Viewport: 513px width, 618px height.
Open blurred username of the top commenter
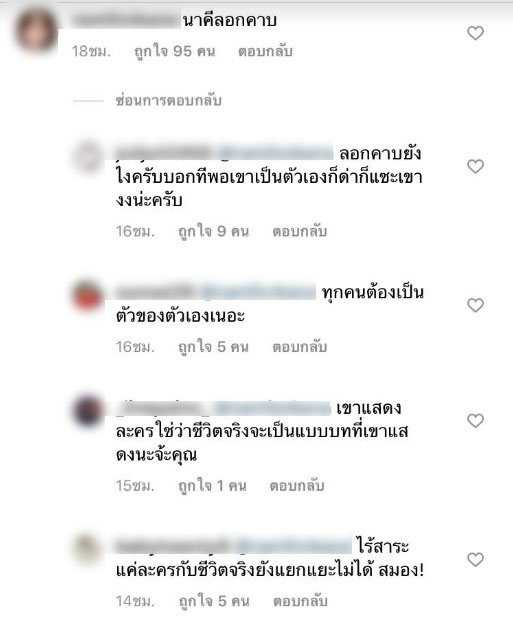pyautogui.click(x=126, y=20)
